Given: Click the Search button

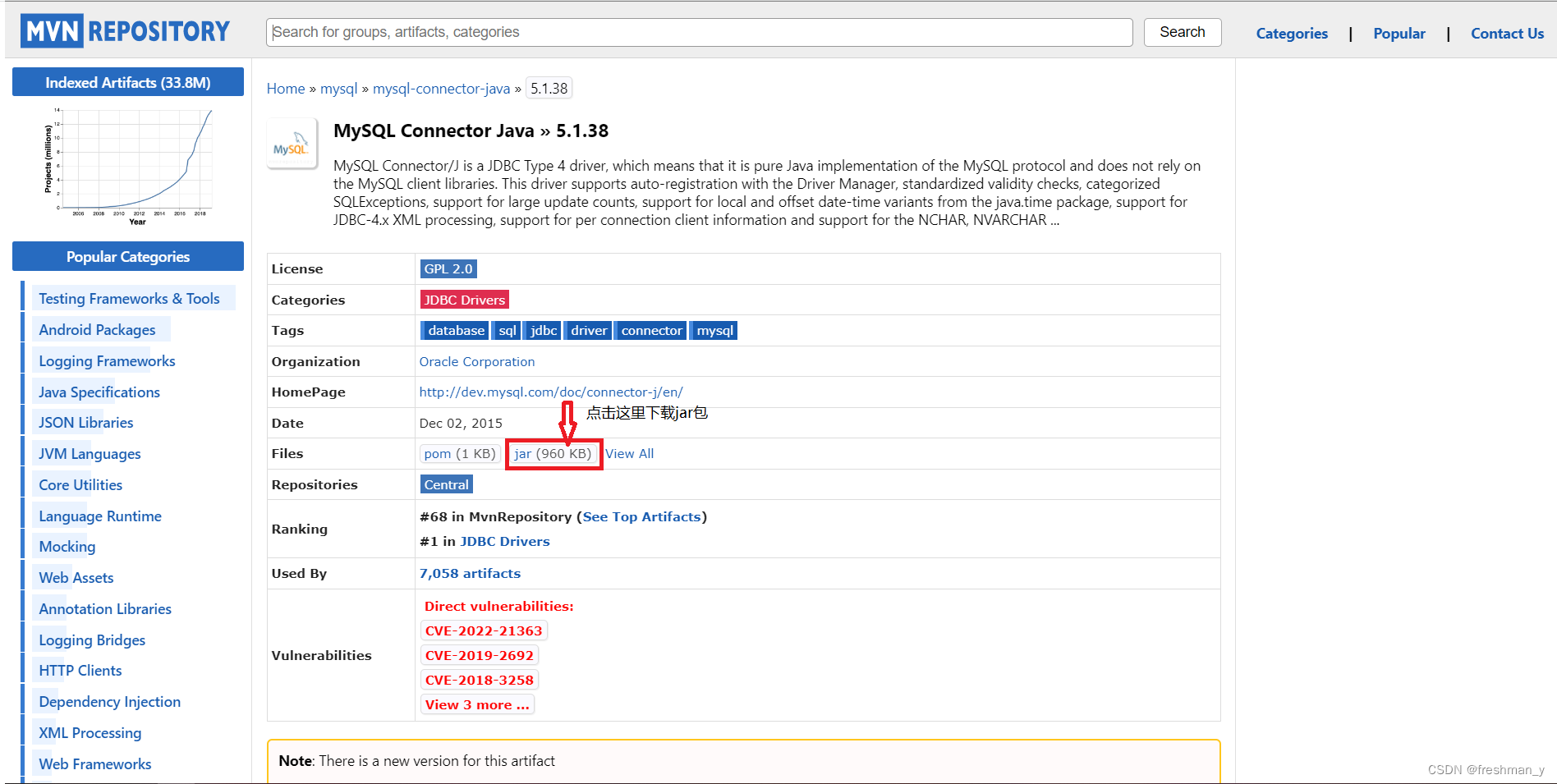Looking at the screenshot, I should point(1182,32).
